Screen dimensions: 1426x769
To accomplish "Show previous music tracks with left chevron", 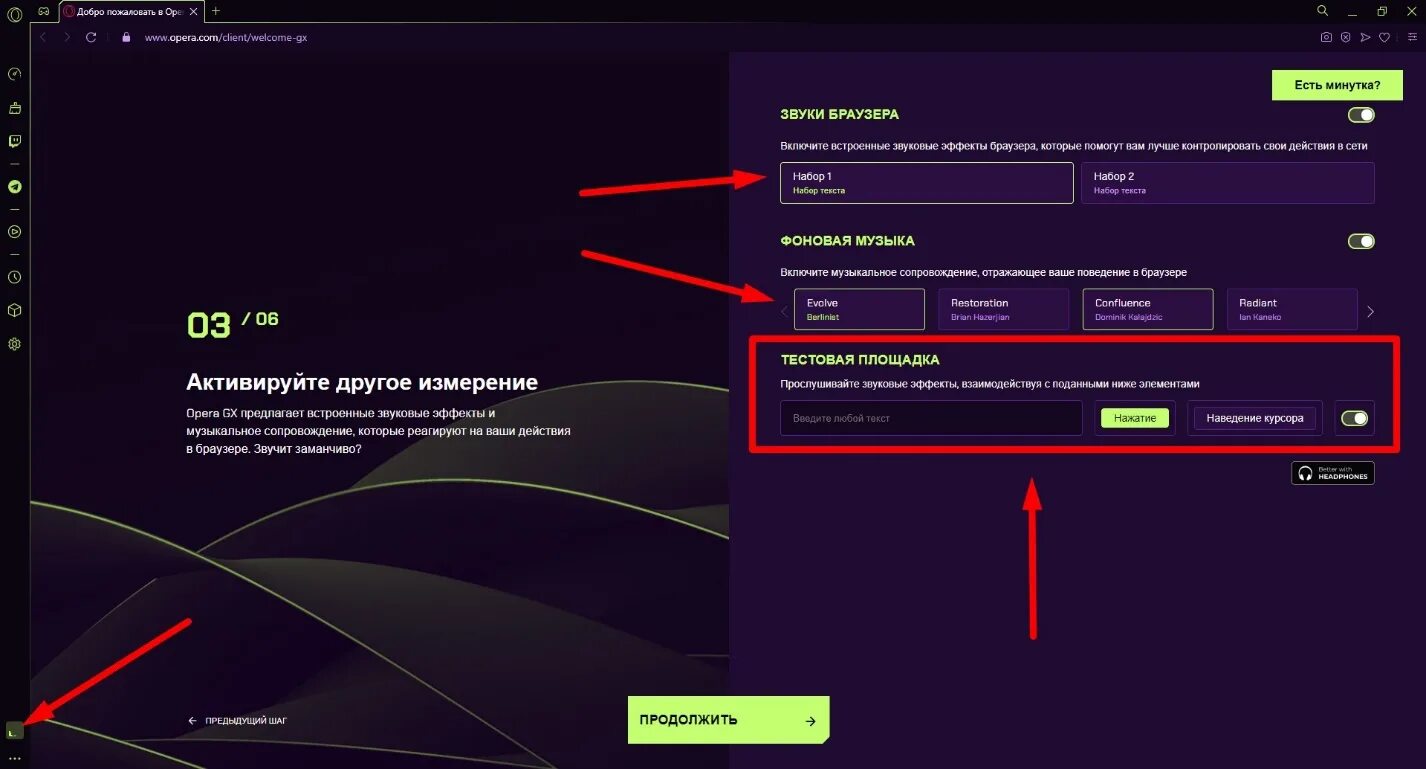I will pos(784,311).
